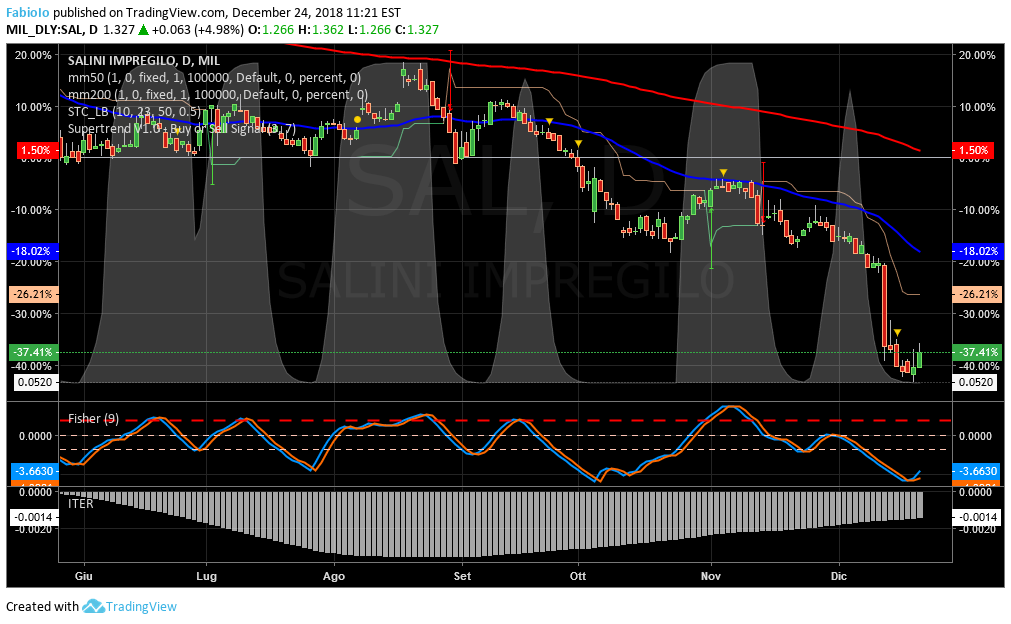
Task: Click the high price H:1.362
Action: [x=320, y=30]
